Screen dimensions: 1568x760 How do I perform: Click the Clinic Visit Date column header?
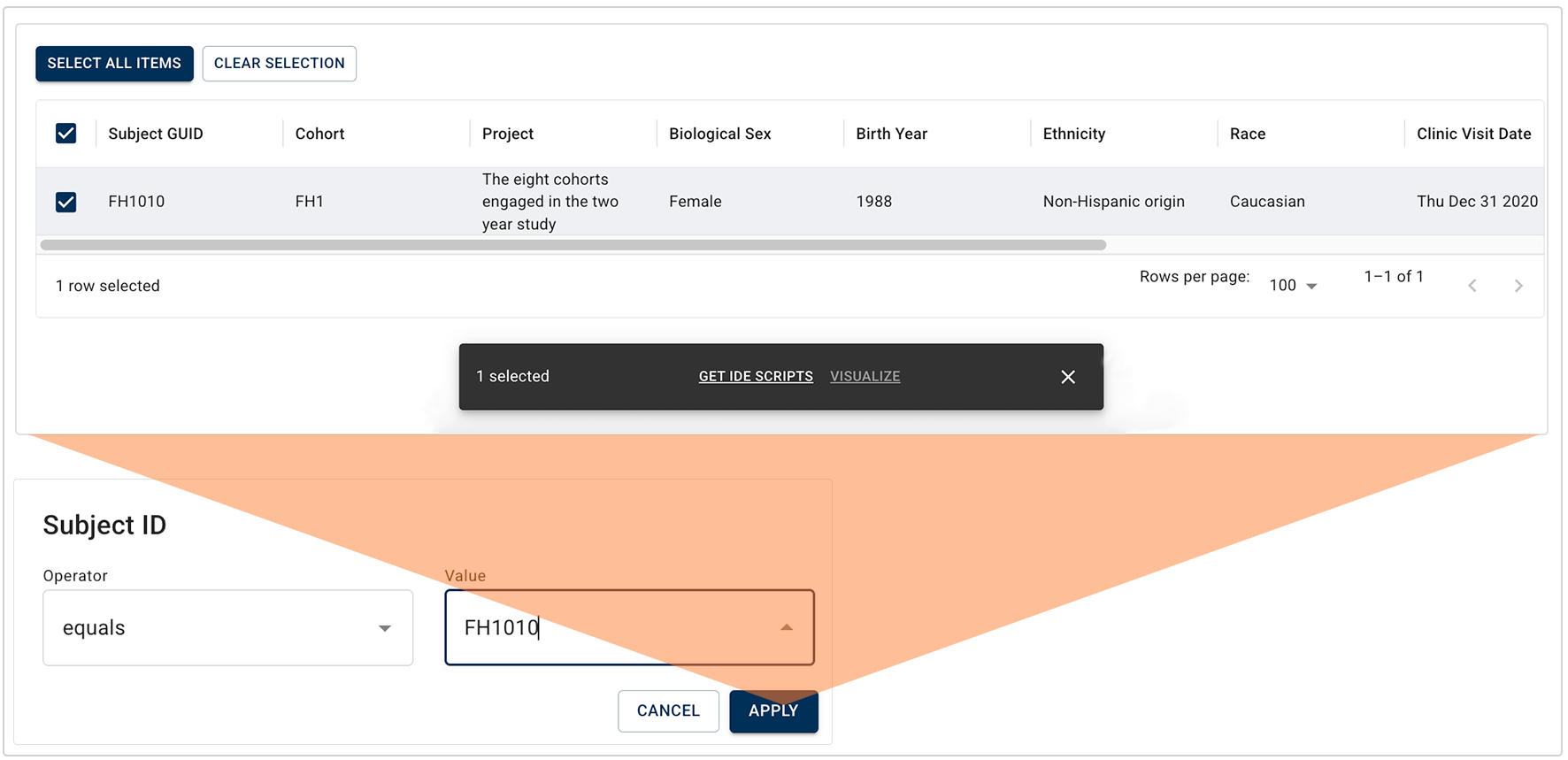pyautogui.click(x=1473, y=134)
